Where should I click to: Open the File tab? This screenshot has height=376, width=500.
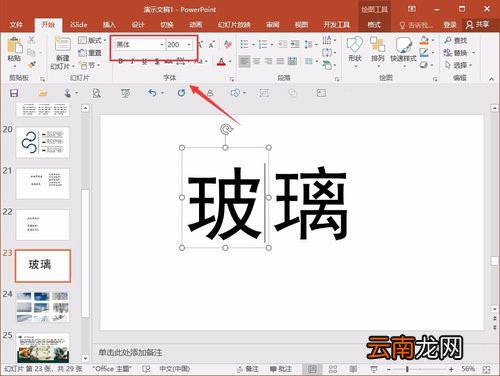click(x=16, y=25)
